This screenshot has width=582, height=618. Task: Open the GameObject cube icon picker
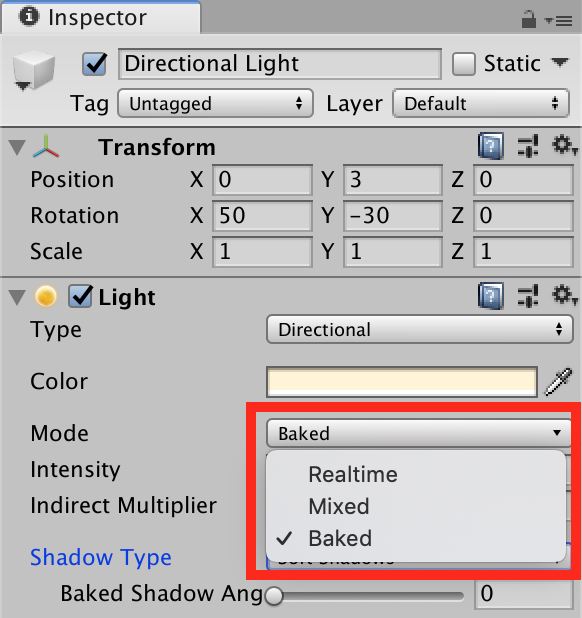[x=33, y=70]
